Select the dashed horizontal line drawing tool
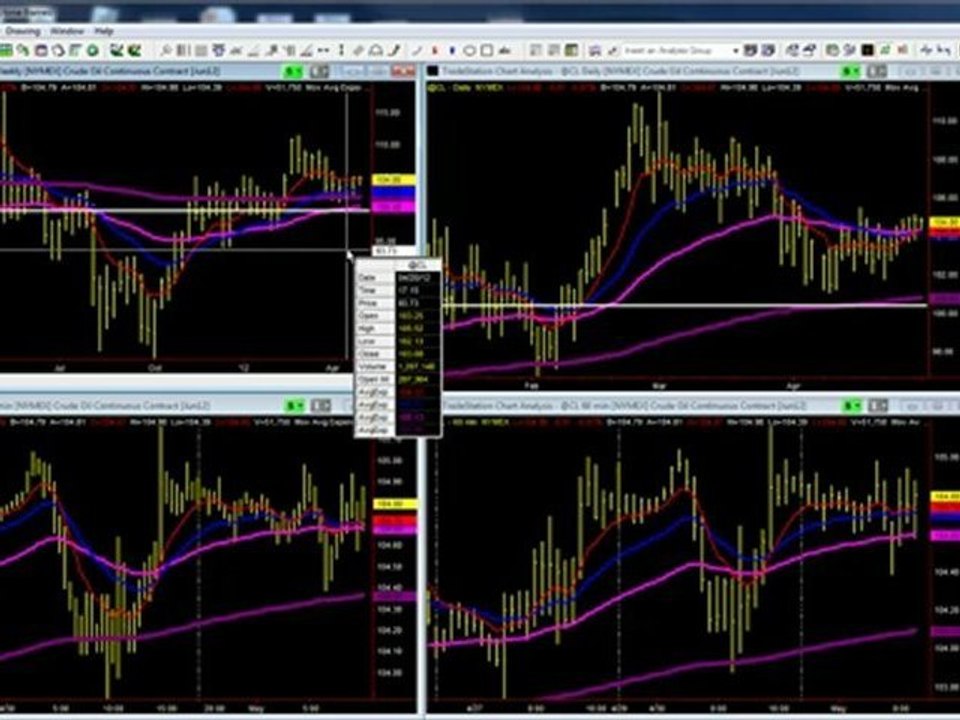 [x=323, y=50]
